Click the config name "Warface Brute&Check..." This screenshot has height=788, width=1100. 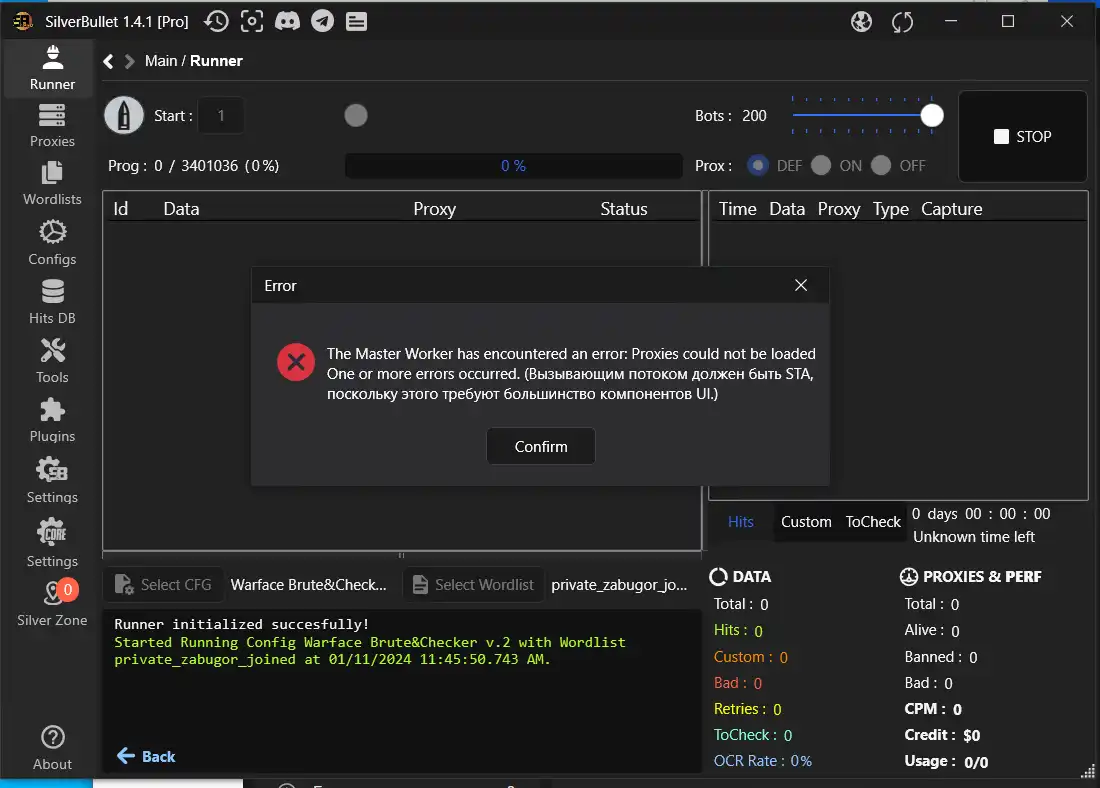pyautogui.click(x=309, y=585)
